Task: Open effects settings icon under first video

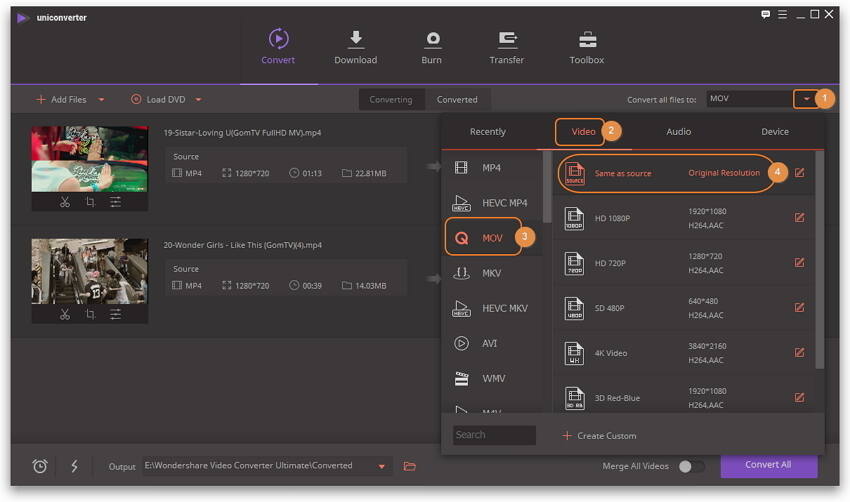Action: point(116,201)
